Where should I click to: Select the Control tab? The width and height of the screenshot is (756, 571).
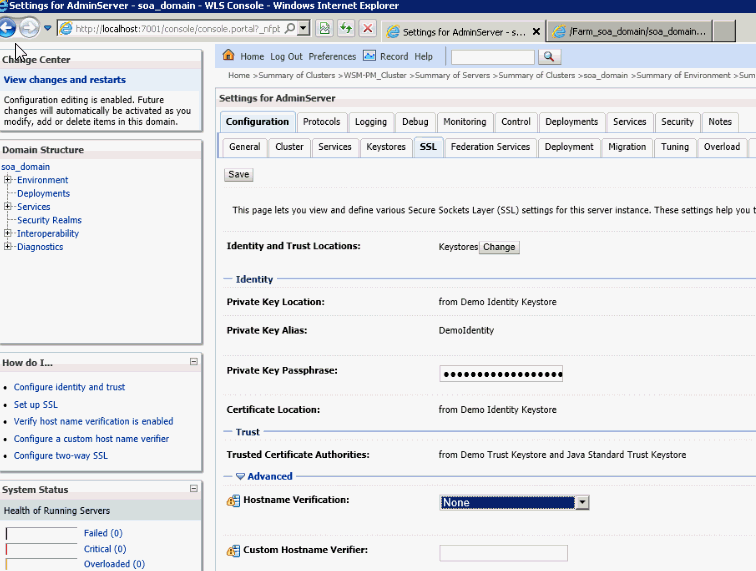click(x=516, y=122)
